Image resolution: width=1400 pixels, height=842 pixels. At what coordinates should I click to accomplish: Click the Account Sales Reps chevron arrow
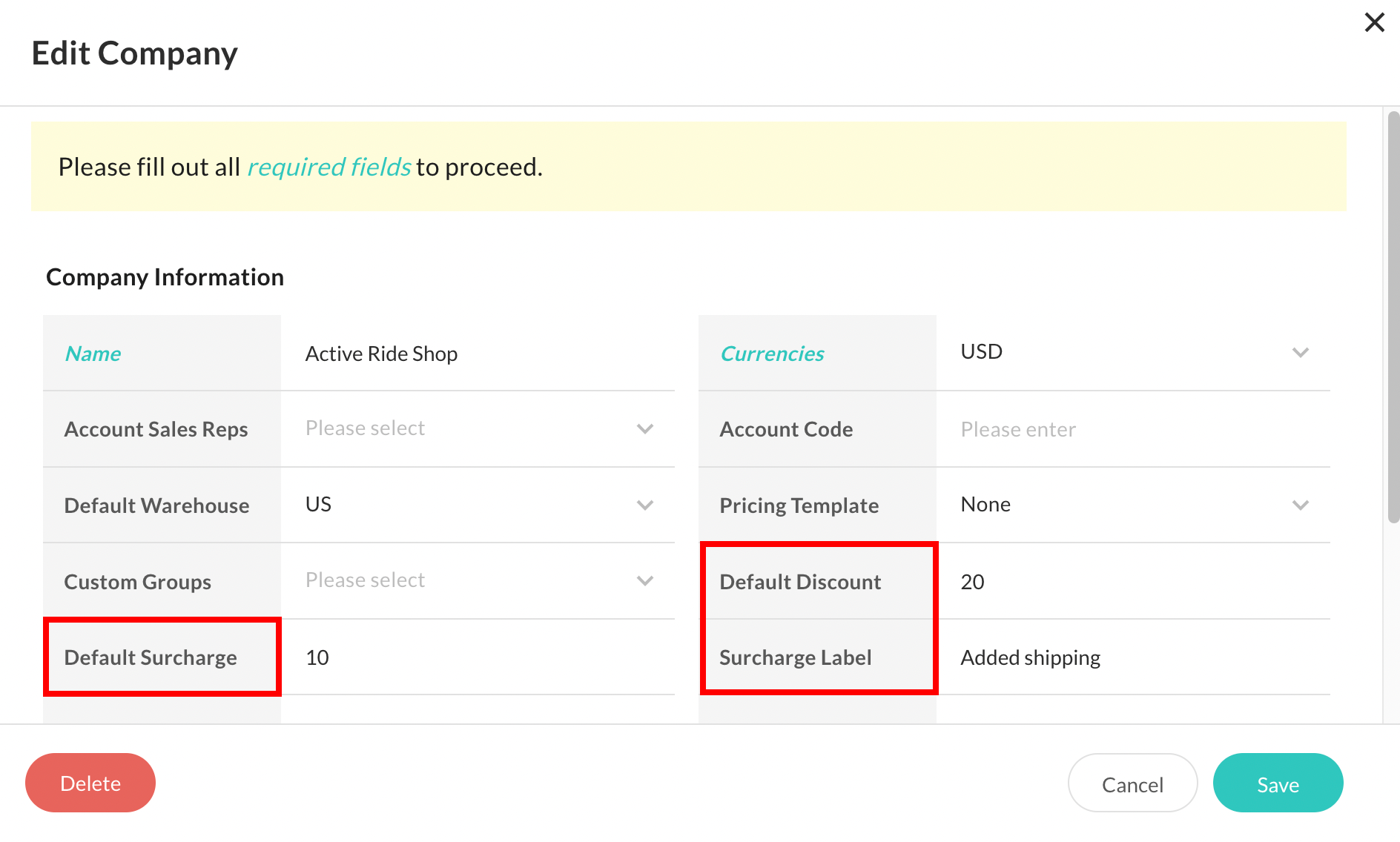pos(644,428)
